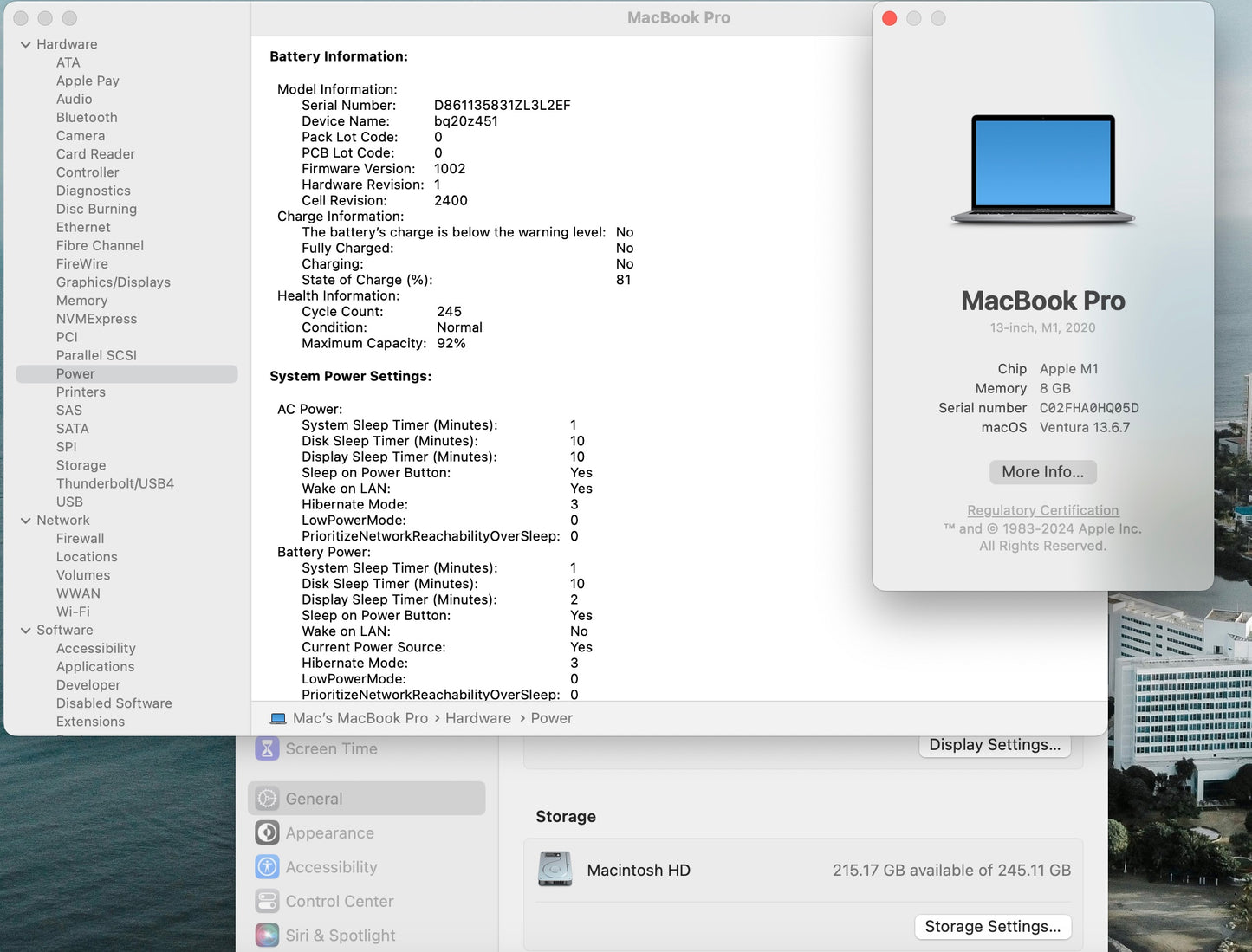
Task: Open Printers hardware entry
Action: pos(81,392)
